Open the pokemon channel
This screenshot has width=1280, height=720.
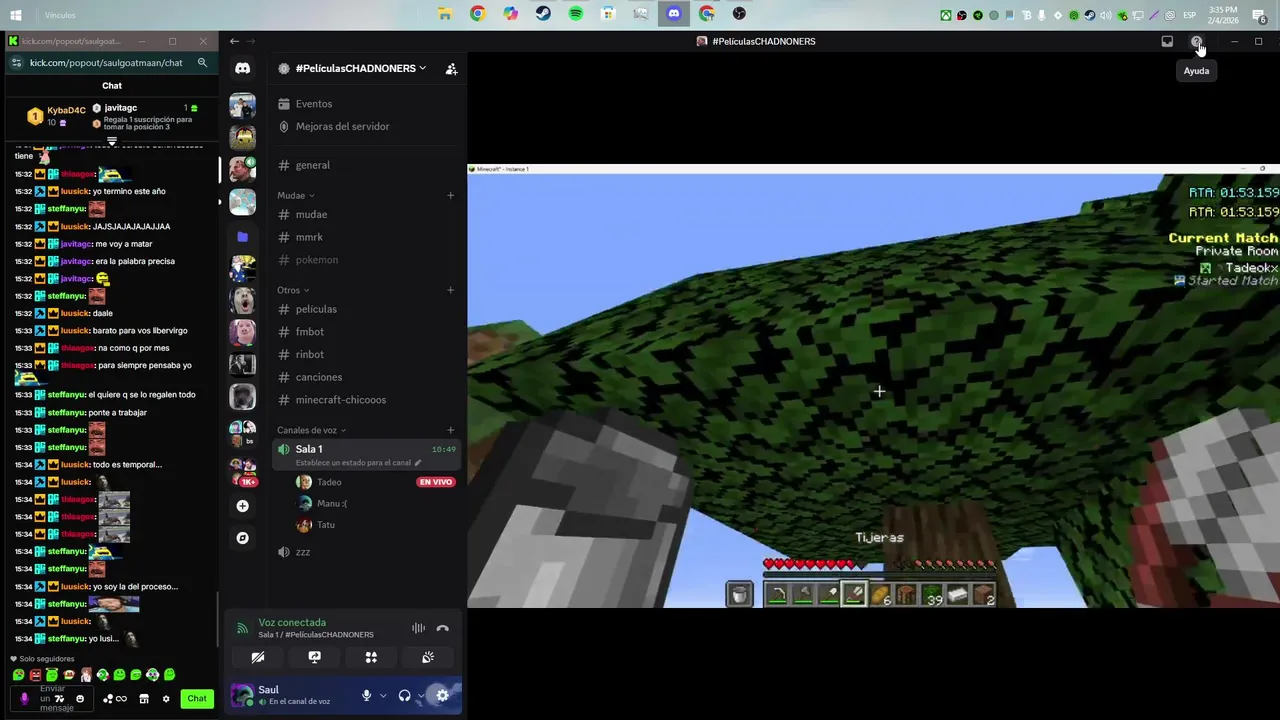(x=366, y=260)
